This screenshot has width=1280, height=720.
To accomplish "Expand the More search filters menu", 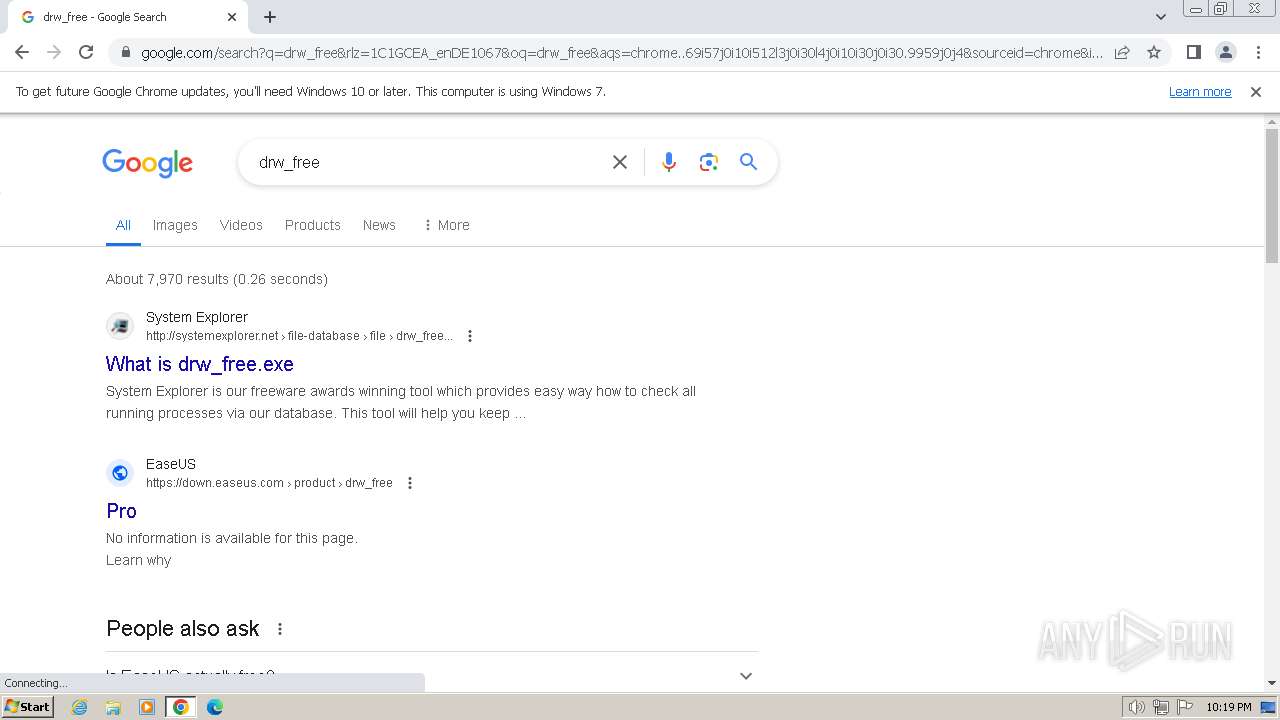I will [446, 225].
